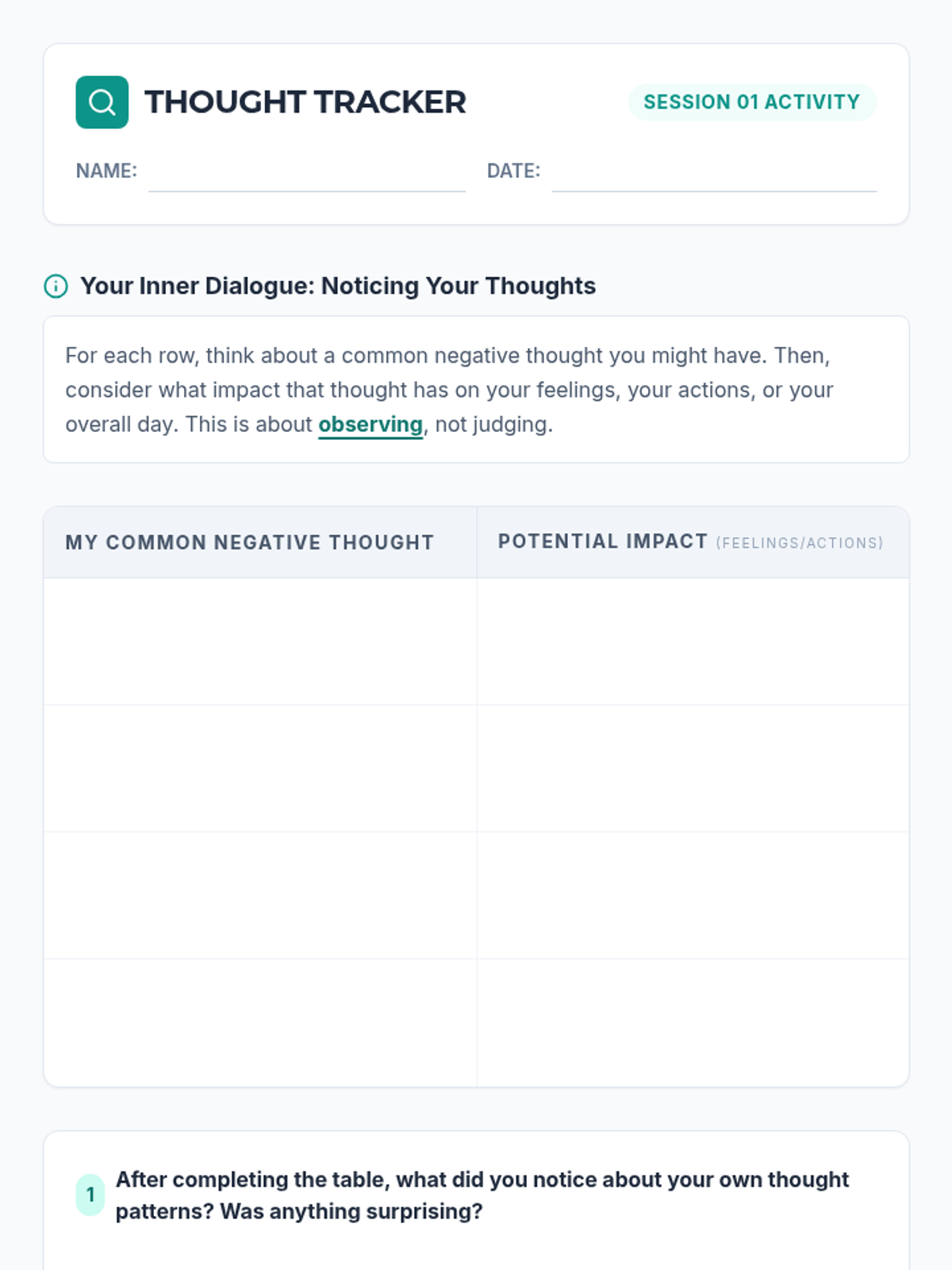This screenshot has height=1270, width=952.
Task: Click first row negative thought cell
Action: click(260, 641)
